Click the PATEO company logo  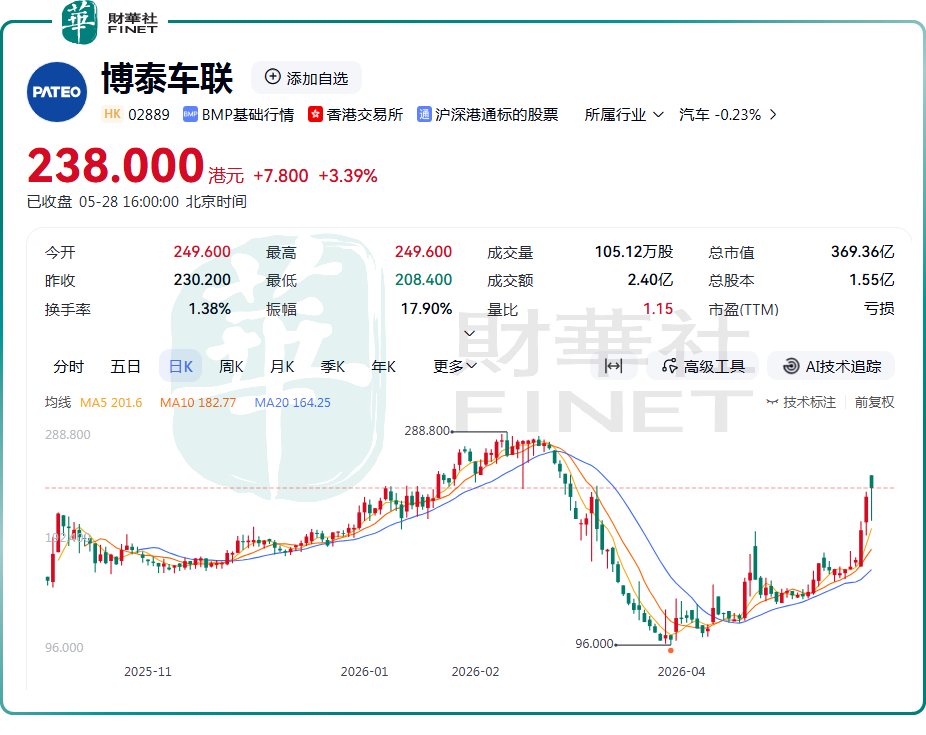point(57,92)
